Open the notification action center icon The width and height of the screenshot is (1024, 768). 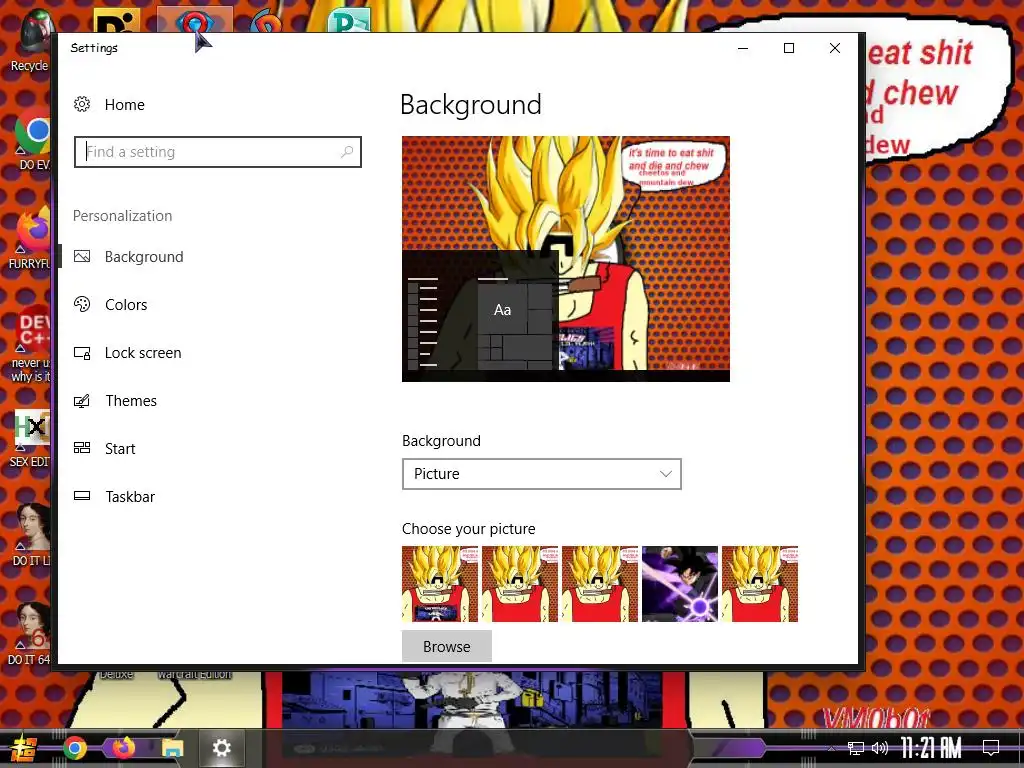(991, 748)
